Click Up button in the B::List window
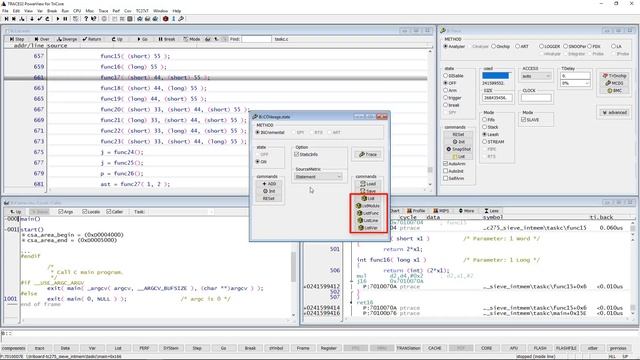The height and width of the screenshot is (360, 640). coord(117,39)
